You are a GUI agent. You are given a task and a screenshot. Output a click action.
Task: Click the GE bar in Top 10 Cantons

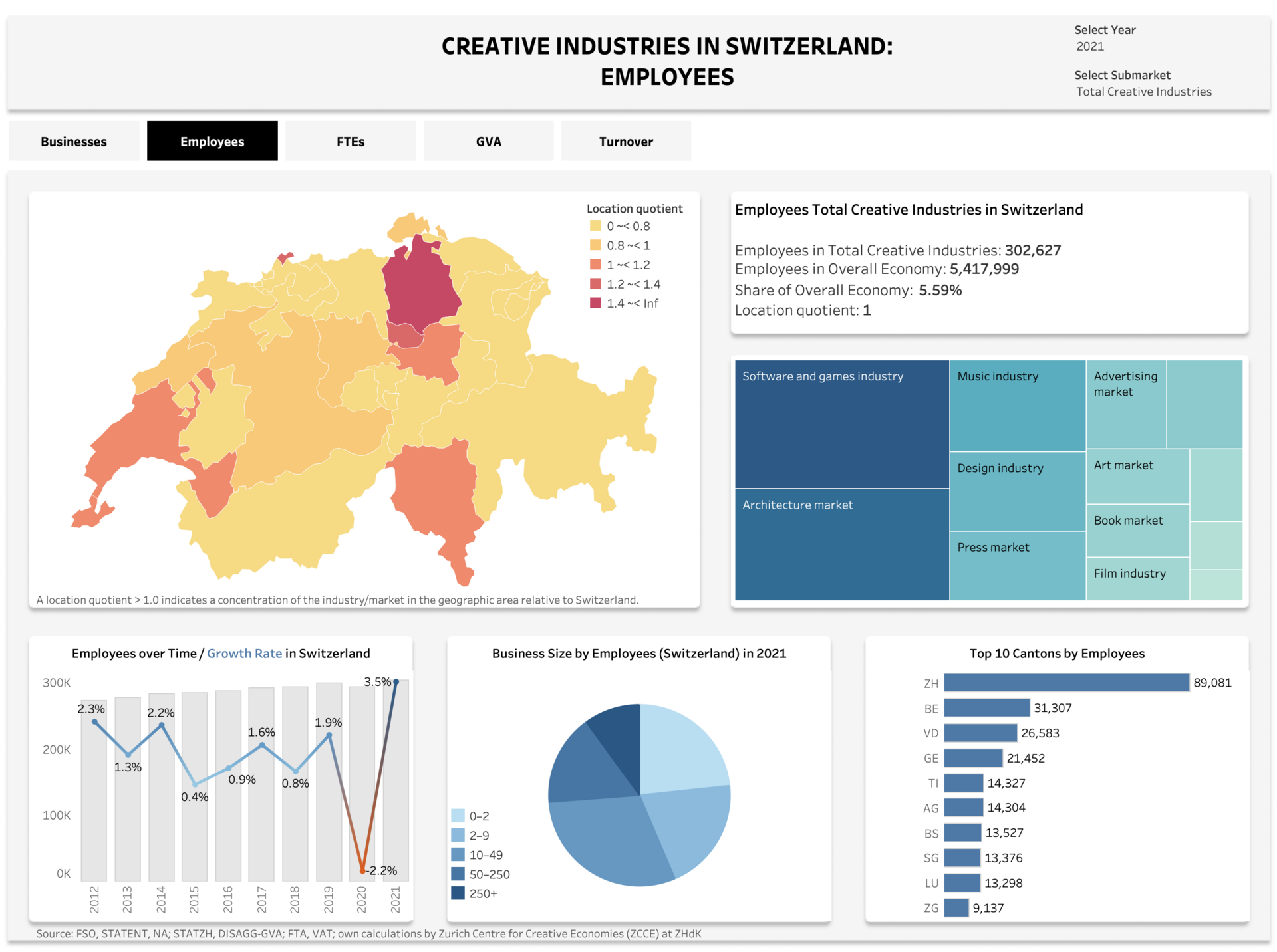[973, 758]
